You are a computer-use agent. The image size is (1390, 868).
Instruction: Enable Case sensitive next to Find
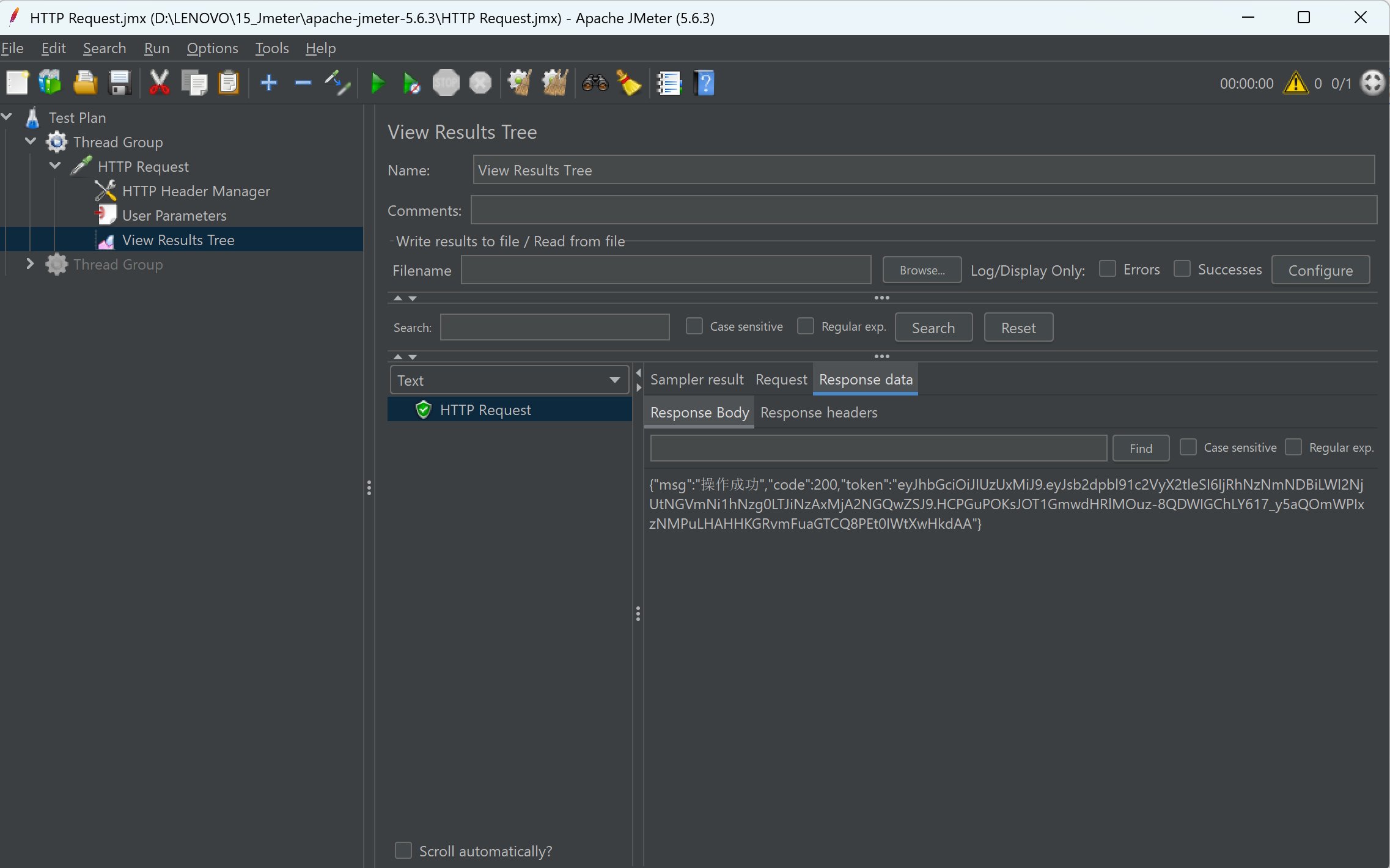1188,447
